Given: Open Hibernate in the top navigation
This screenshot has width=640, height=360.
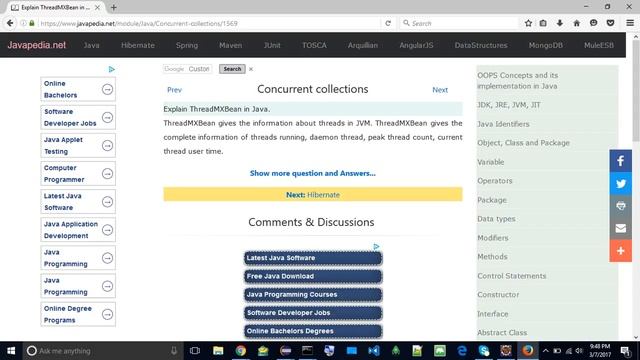Looking at the screenshot, I should (x=138, y=45).
